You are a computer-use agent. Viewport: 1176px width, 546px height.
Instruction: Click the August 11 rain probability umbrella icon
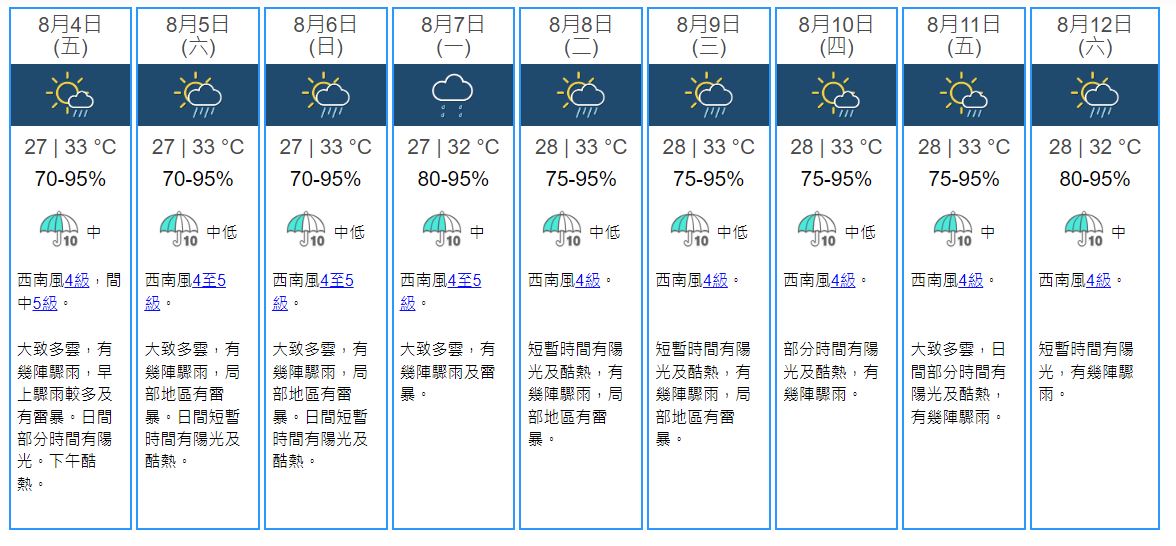(954, 230)
